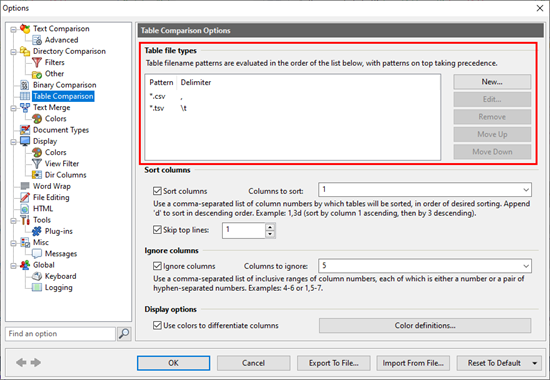Open the Keyboard options icon
Image resolution: width=550 pixels, height=380 pixels.
point(37,276)
